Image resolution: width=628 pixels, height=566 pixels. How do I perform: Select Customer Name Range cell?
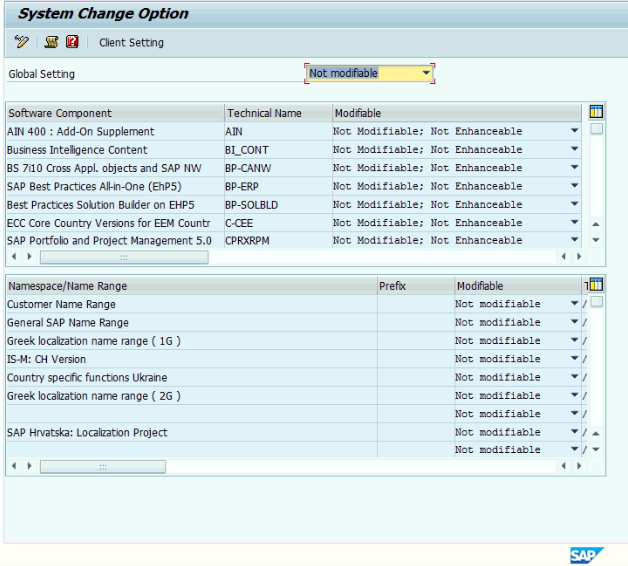(191, 304)
